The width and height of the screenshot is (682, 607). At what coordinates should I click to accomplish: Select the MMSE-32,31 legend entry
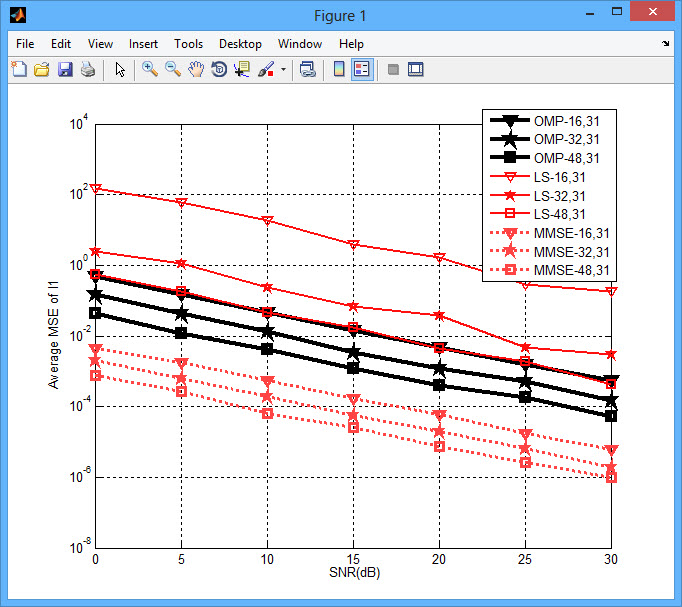(549, 252)
